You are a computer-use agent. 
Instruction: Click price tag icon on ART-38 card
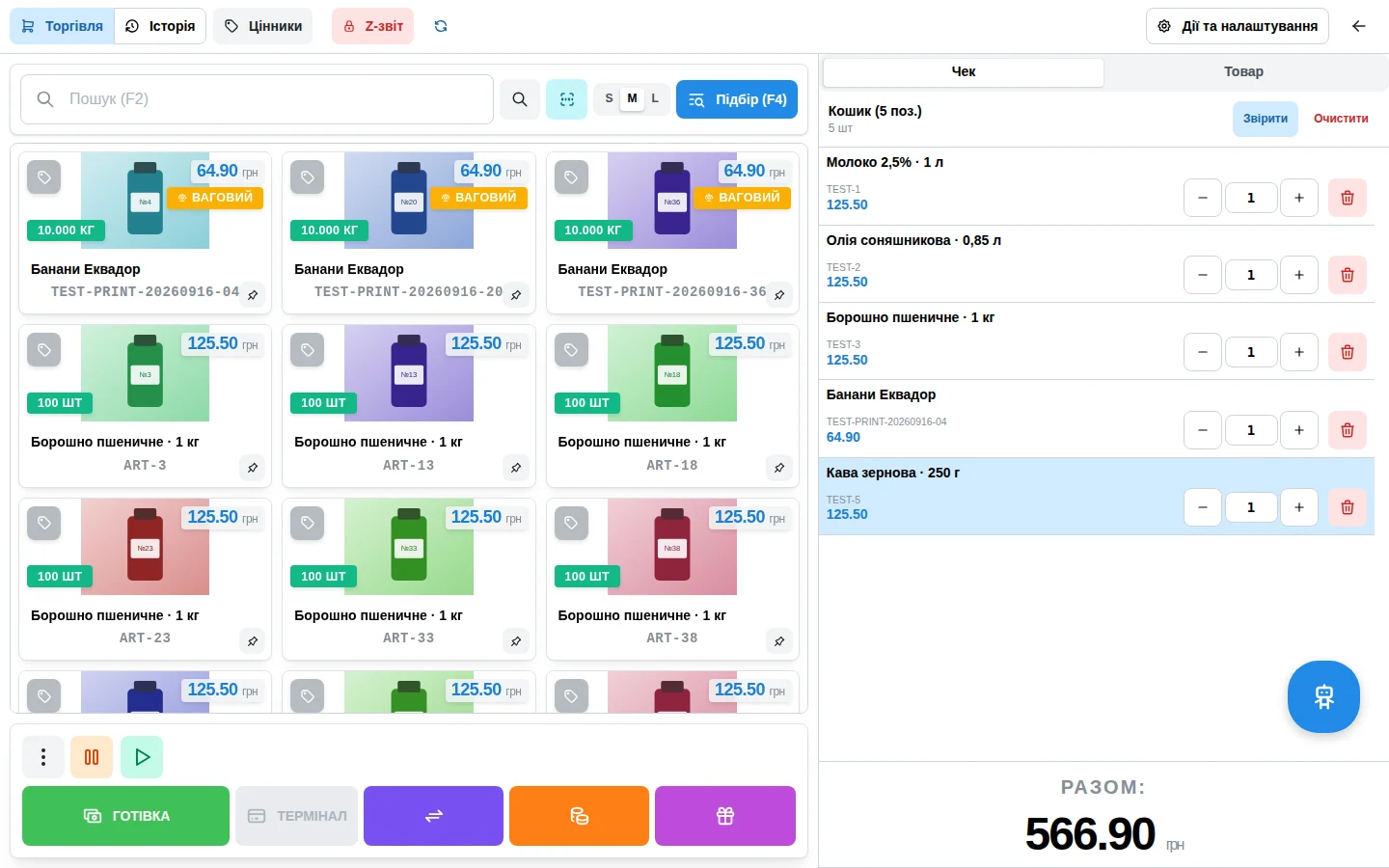pos(571,523)
